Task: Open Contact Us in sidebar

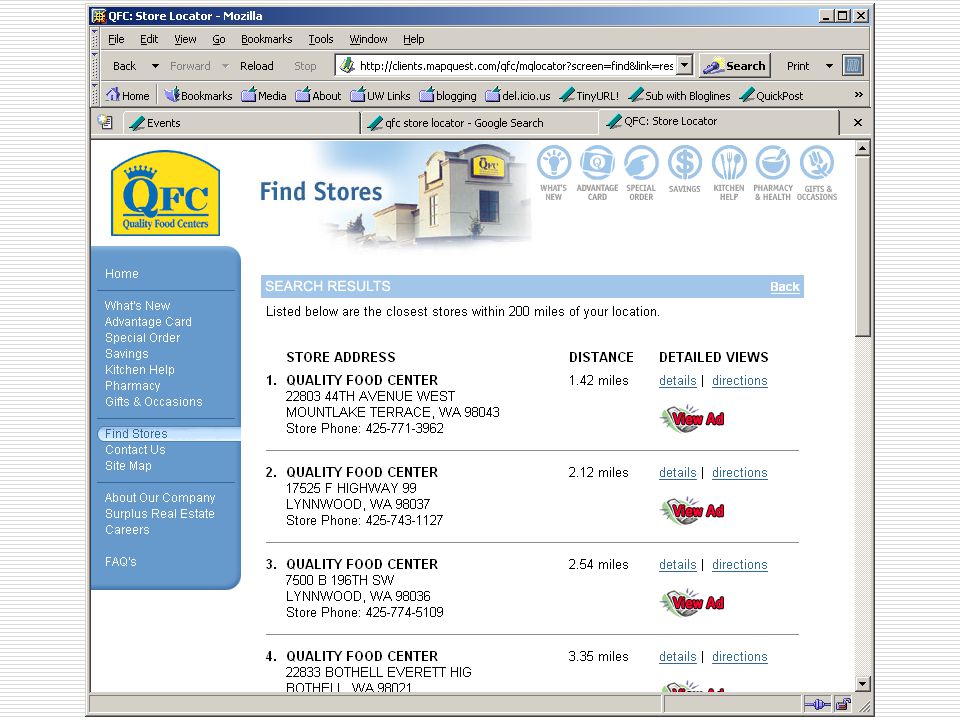Action: (x=135, y=449)
